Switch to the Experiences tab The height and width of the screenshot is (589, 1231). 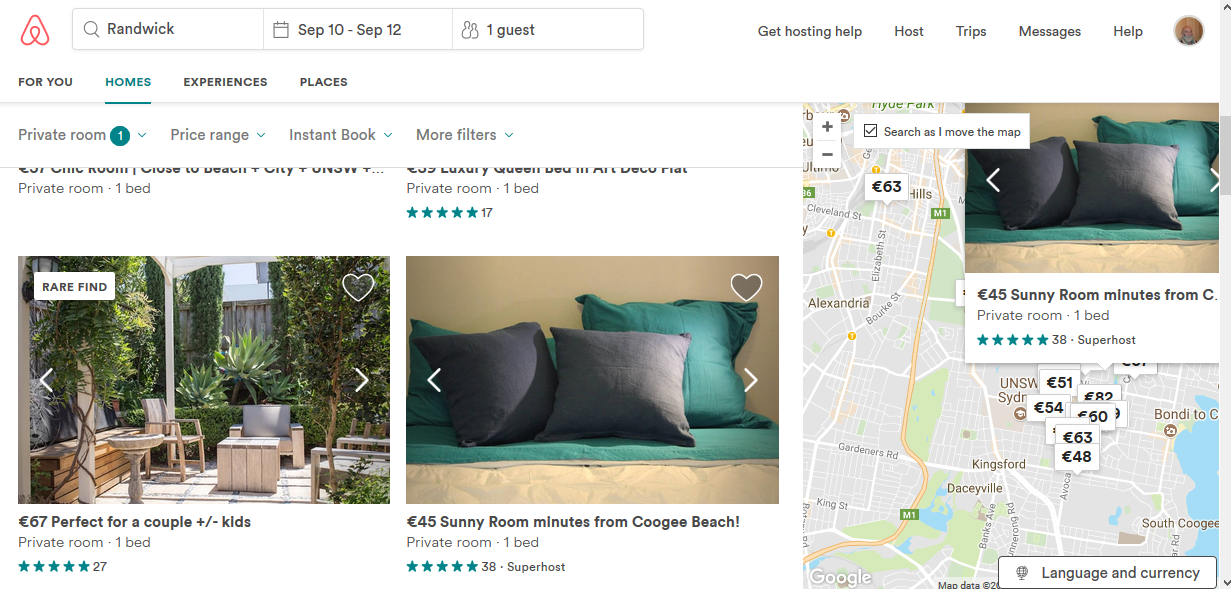tap(225, 82)
